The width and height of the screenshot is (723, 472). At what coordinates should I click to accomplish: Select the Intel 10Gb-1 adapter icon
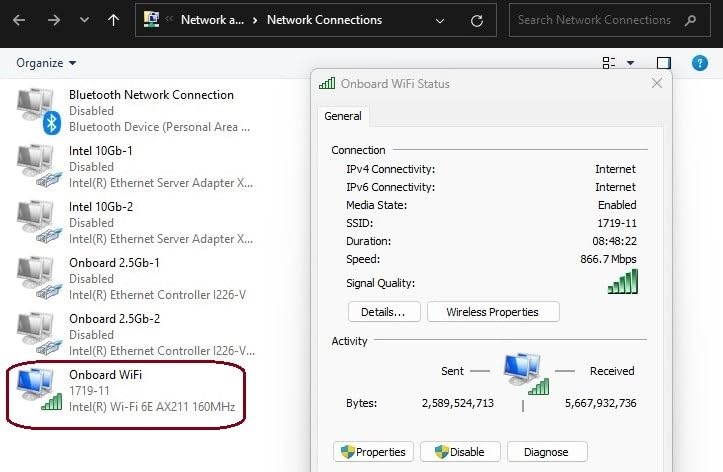pos(39,166)
